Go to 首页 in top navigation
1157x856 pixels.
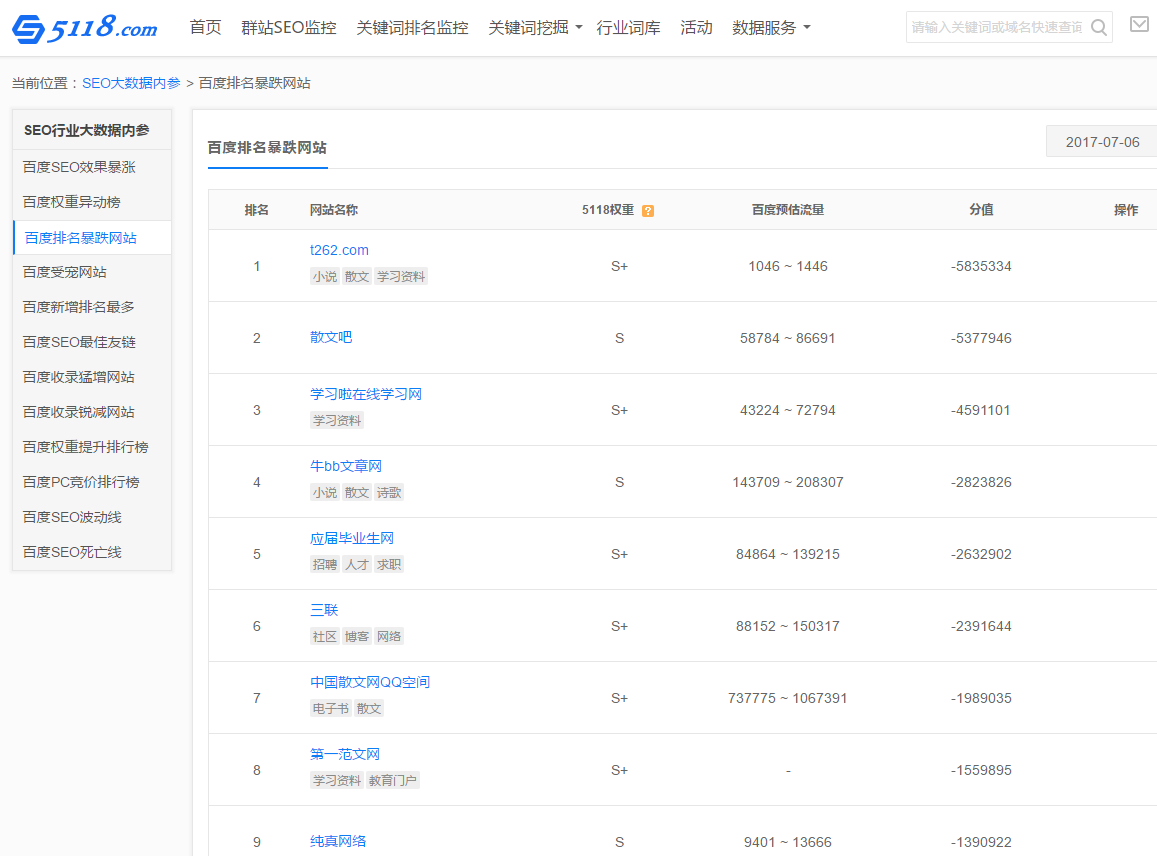tap(205, 28)
